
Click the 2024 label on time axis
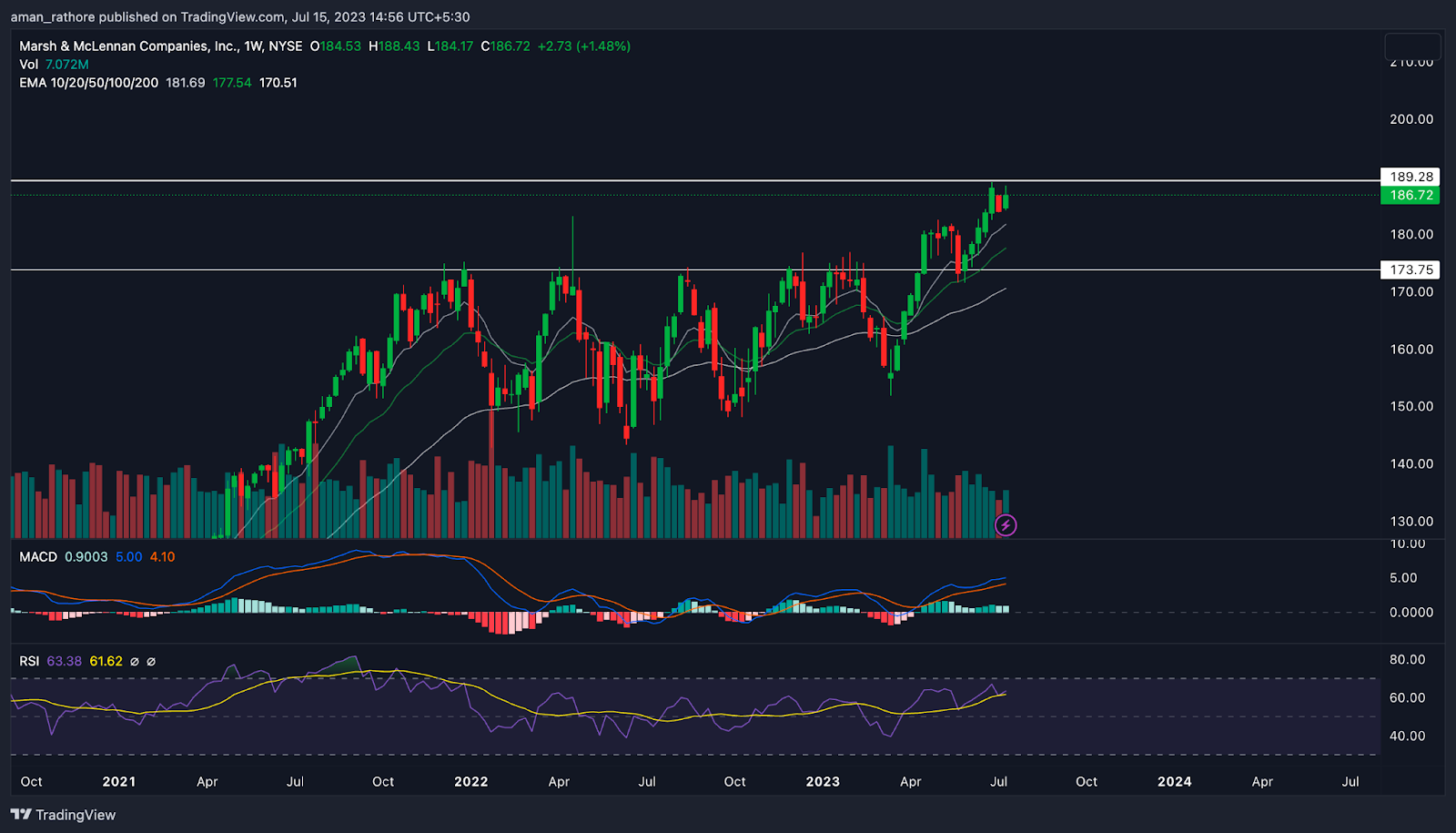pos(1174,781)
